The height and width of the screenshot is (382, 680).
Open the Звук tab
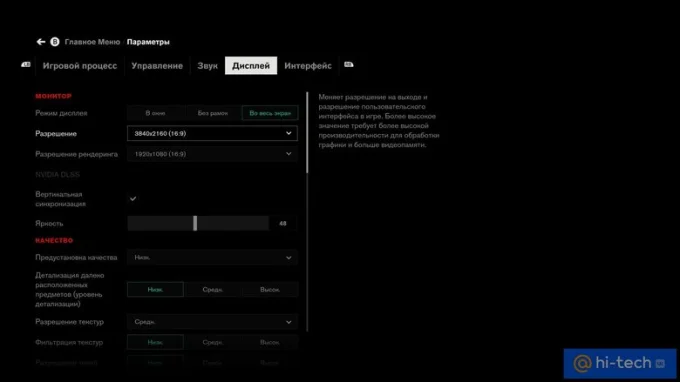(207, 65)
